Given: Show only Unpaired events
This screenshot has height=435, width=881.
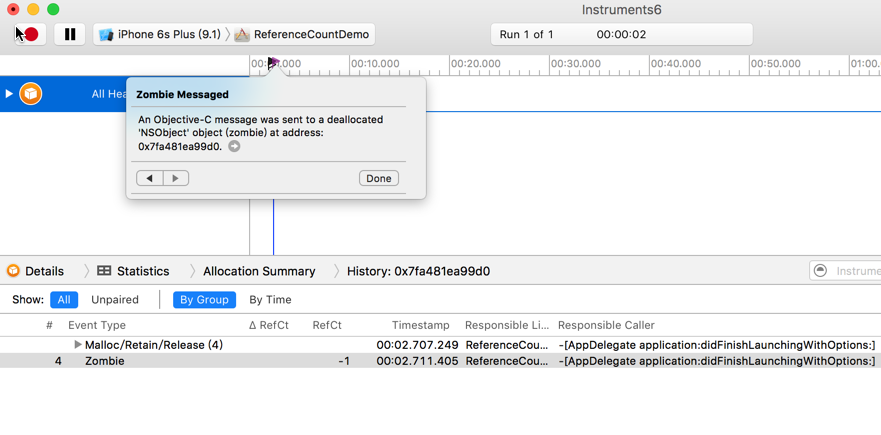Looking at the screenshot, I should (x=115, y=300).
